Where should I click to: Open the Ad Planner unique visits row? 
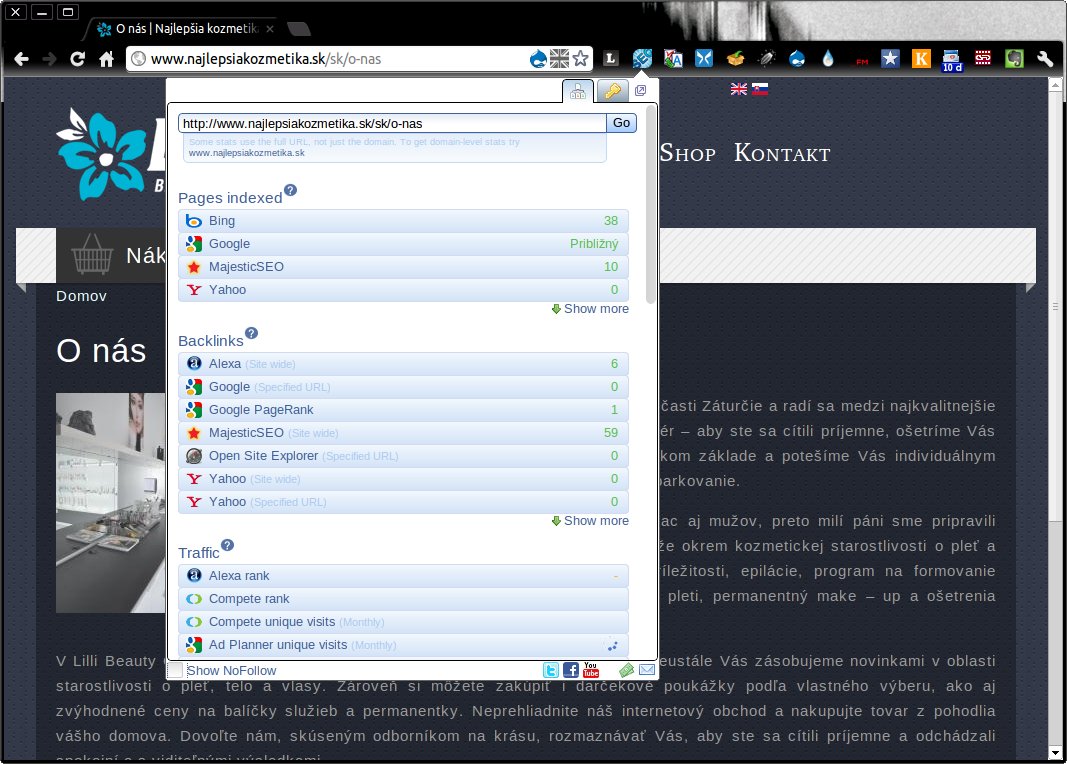[x=403, y=645]
